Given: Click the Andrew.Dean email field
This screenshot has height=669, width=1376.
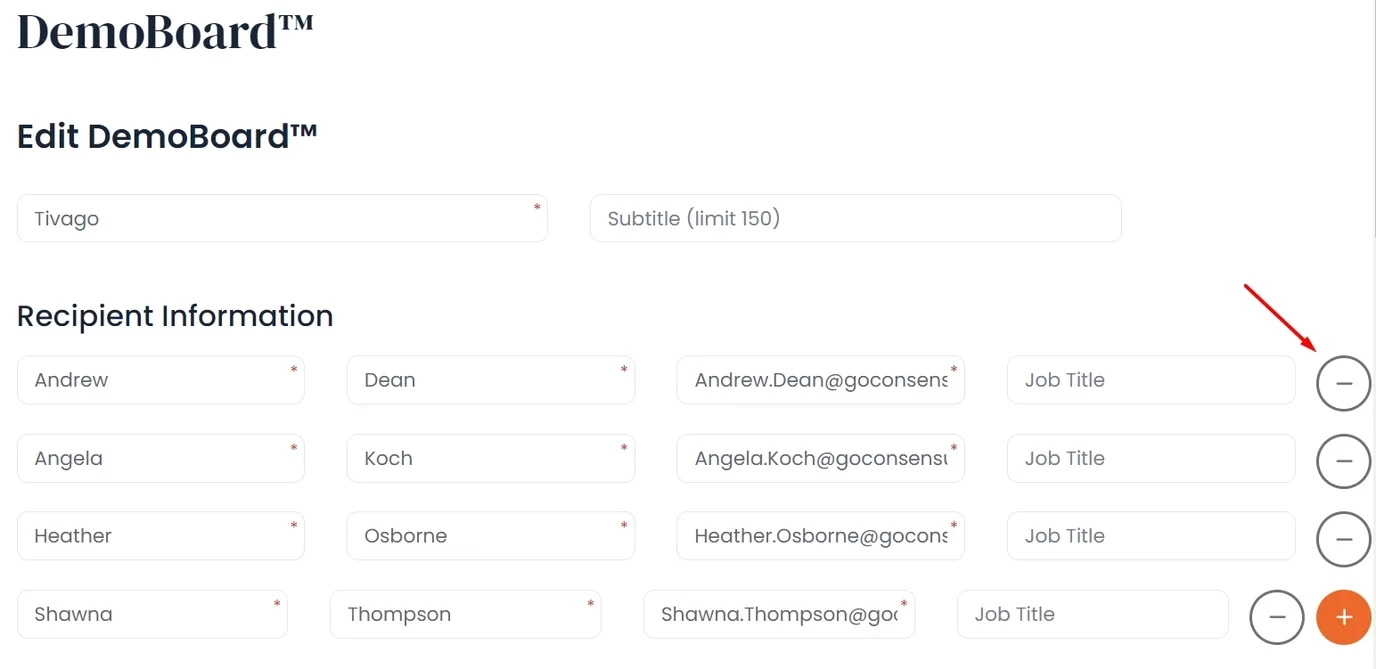Looking at the screenshot, I should point(820,380).
